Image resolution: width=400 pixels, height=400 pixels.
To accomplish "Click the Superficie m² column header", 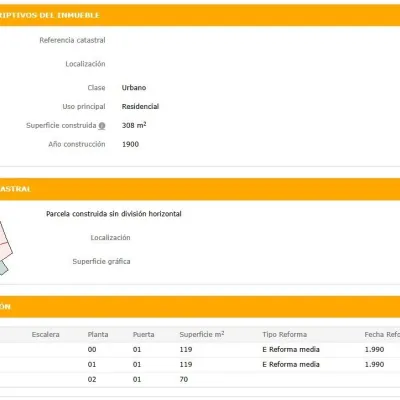I will point(202,334).
